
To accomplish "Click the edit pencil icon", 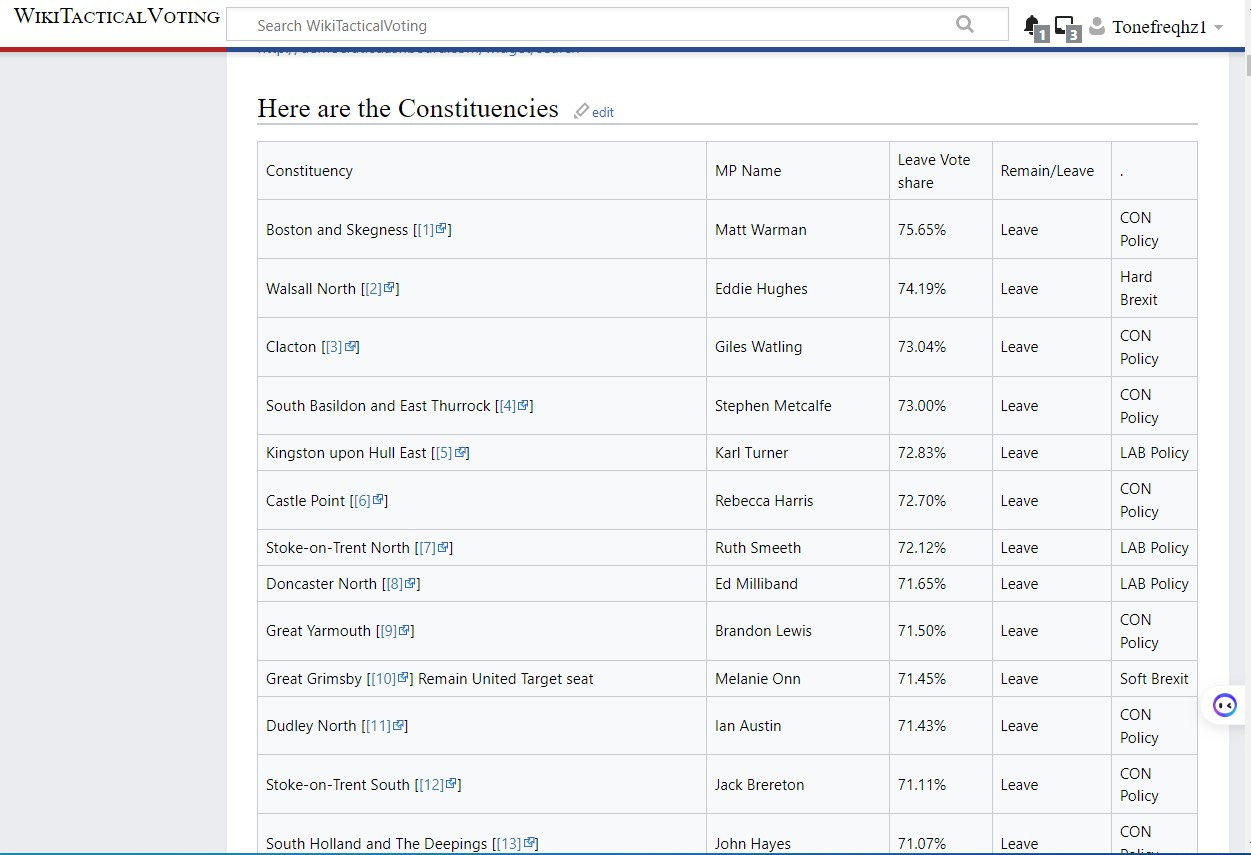I will (x=581, y=111).
